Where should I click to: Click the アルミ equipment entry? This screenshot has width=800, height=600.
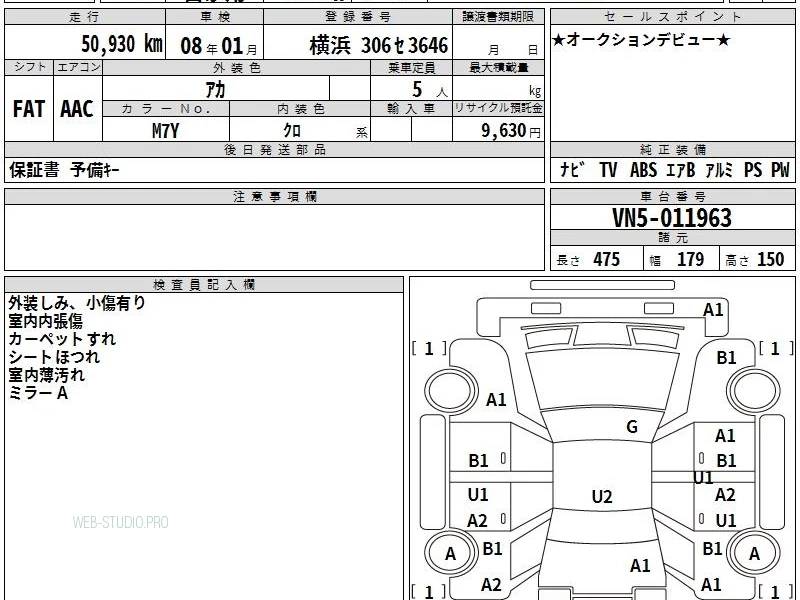click(x=719, y=169)
